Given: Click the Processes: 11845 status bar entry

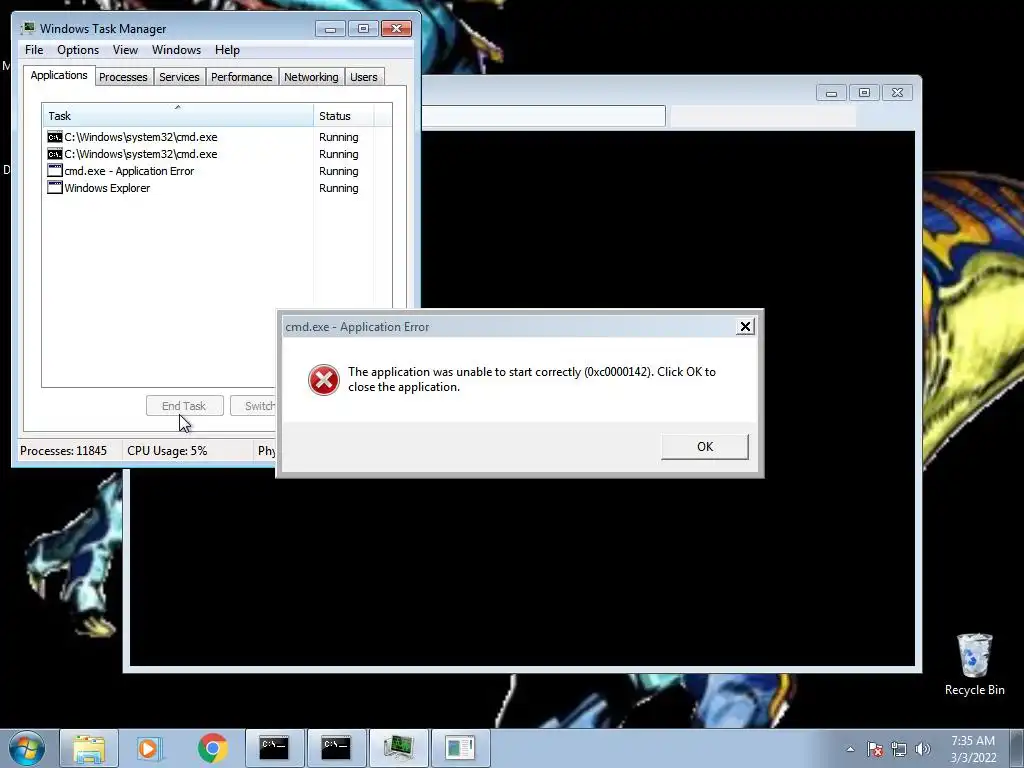Looking at the screenshot, I should (63, 451).
